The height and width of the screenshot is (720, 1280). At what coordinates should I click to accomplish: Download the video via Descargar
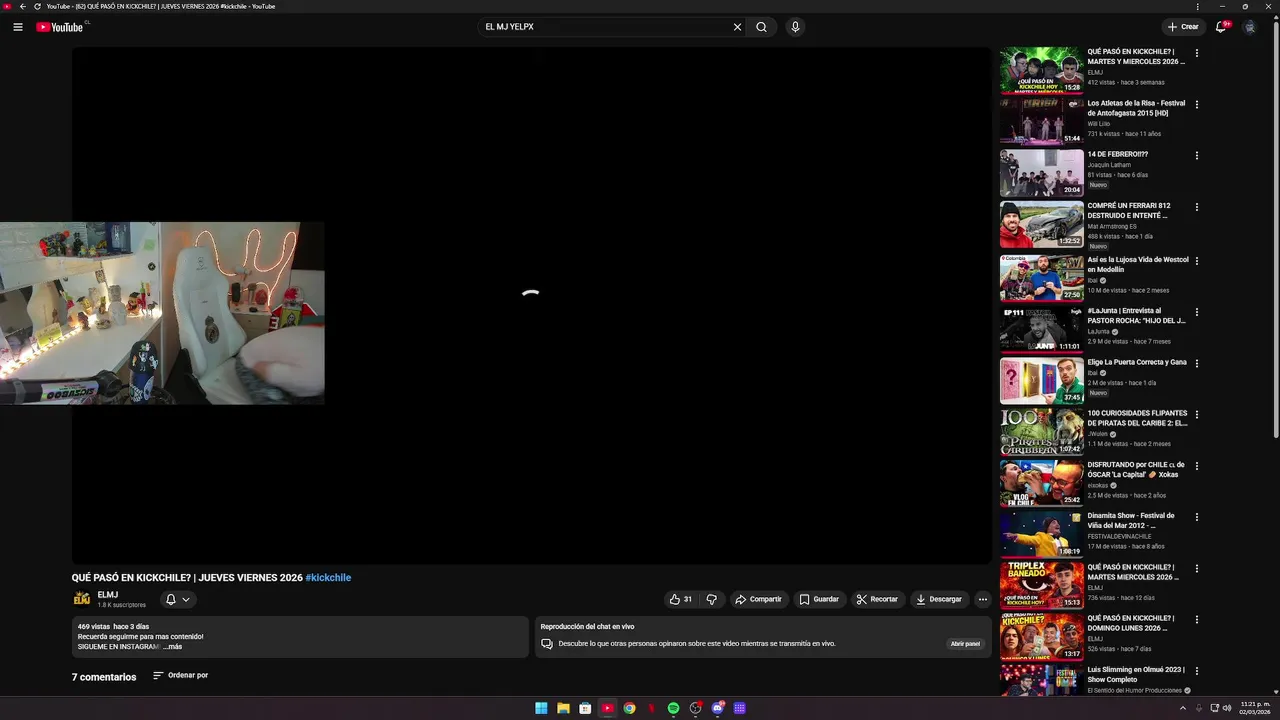[x=939, y=599]
